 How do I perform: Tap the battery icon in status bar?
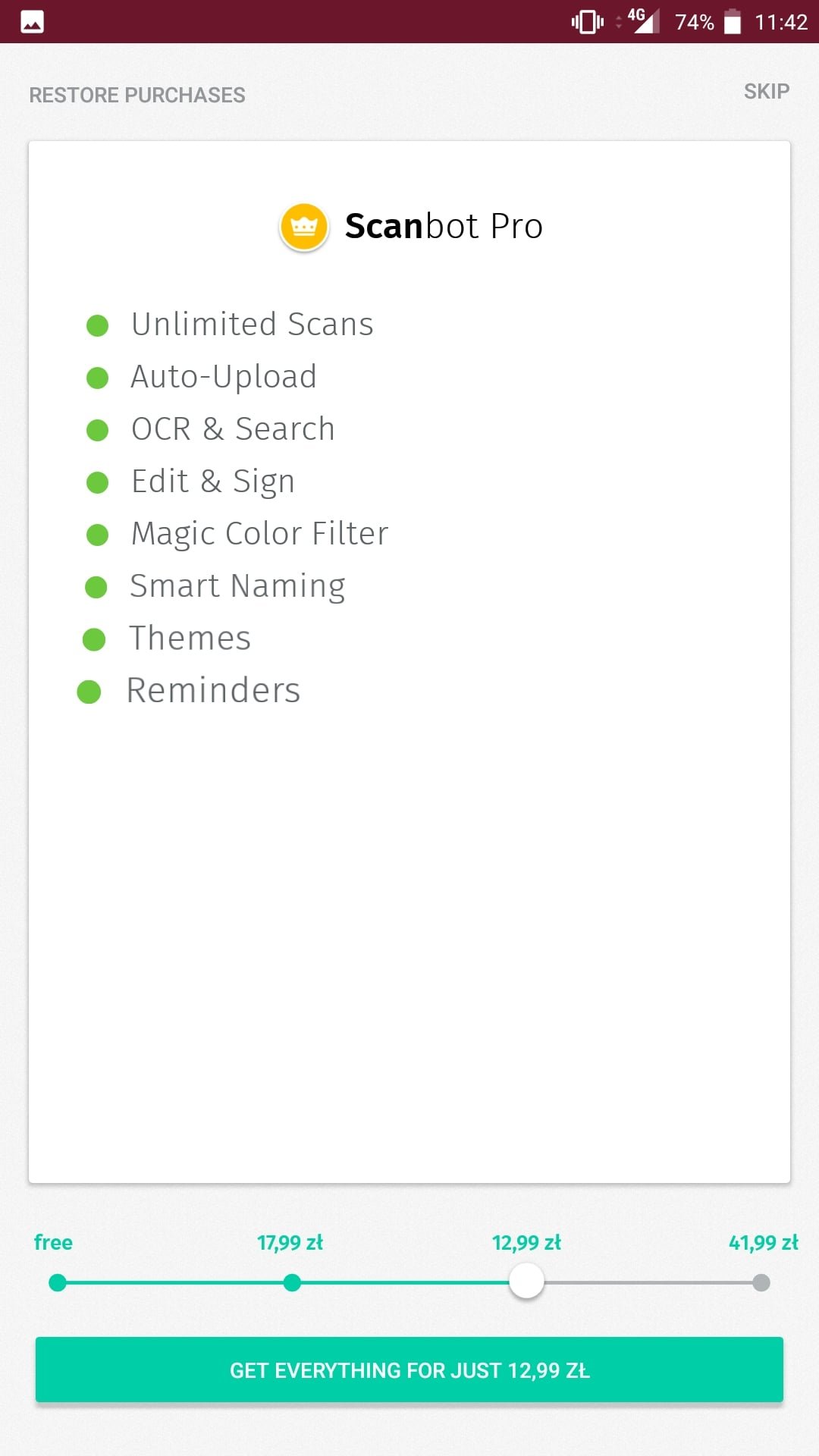tap(733, 22)
